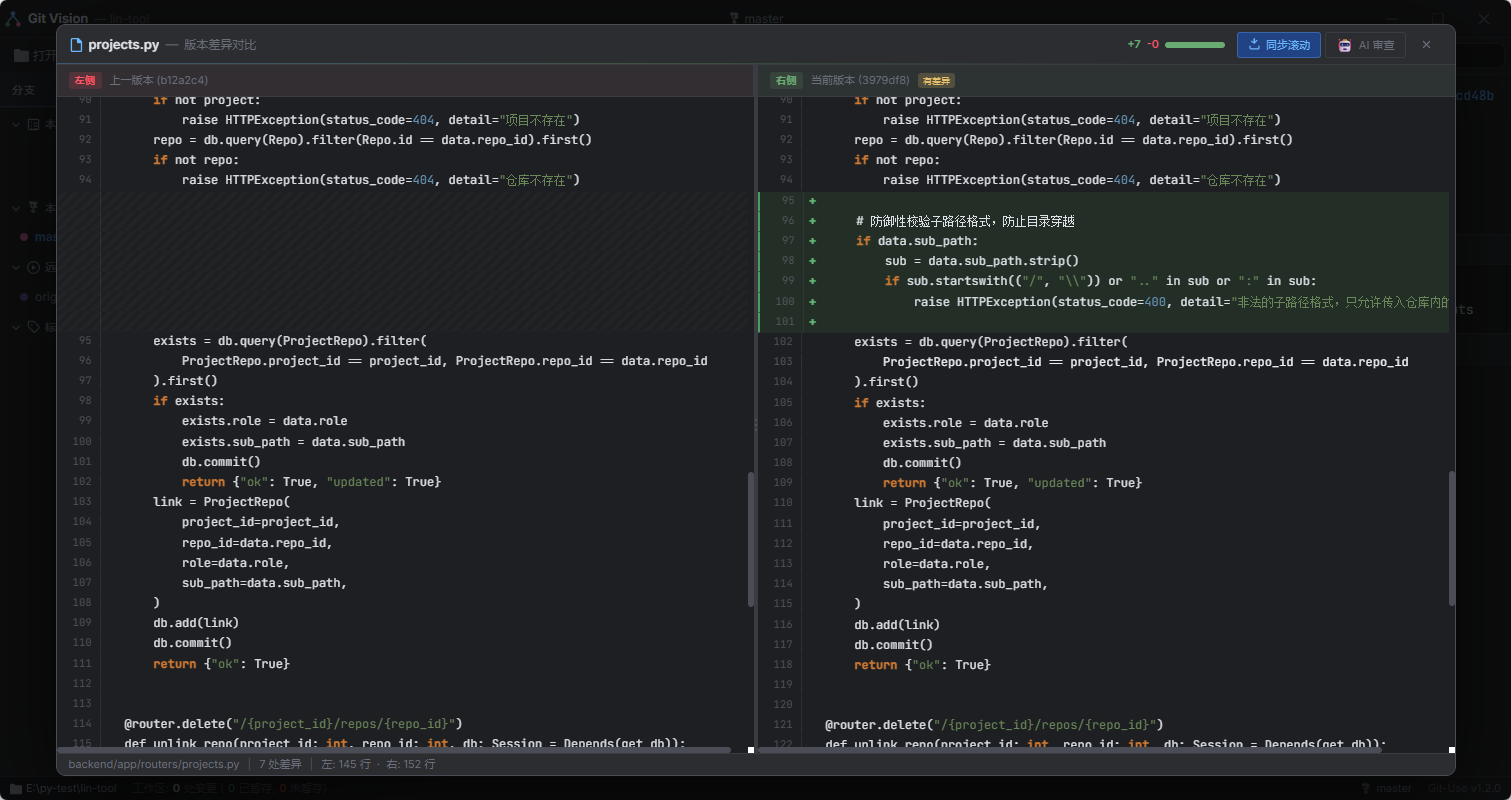Viewport: 1511px width, 800px height.
Task: Collapse the remotes section chevron in the sidebar
Action: (x=16, y=267)
